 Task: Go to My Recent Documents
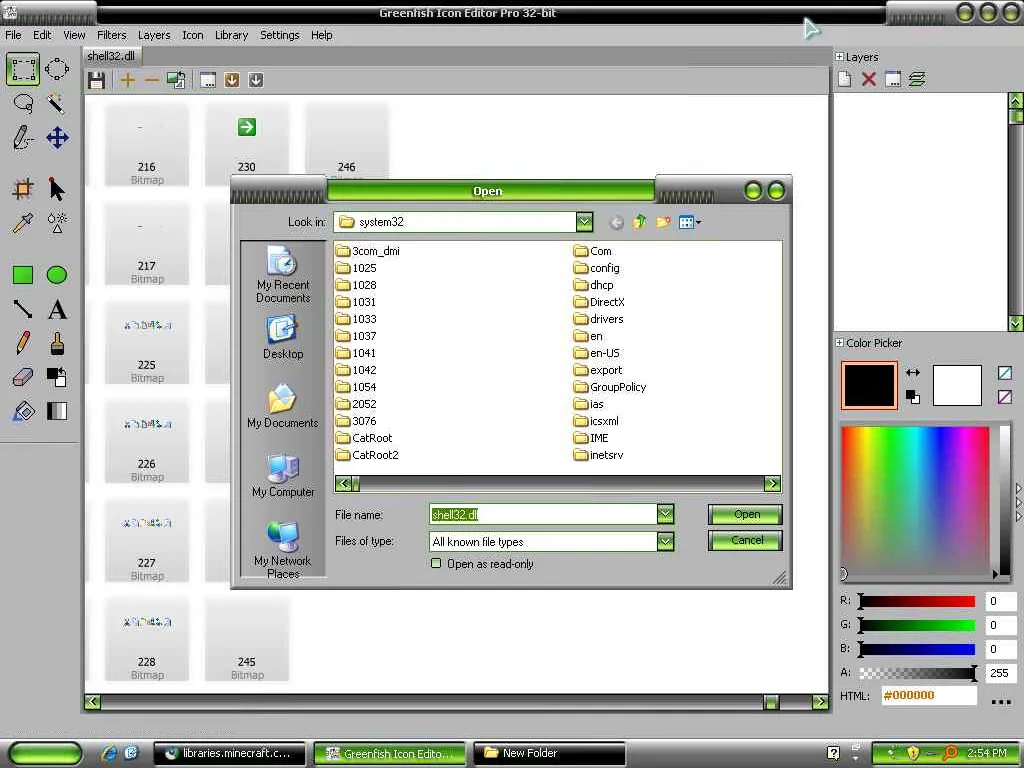click(283, 275)
